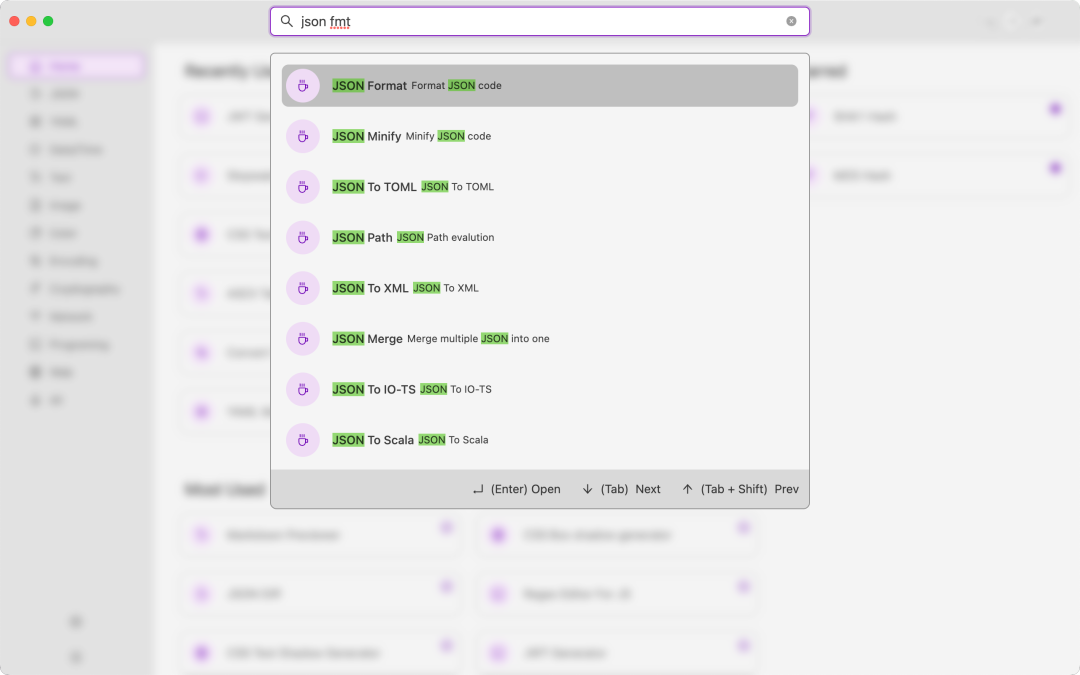Click the down arrow Next icon

tap(588, 489)
